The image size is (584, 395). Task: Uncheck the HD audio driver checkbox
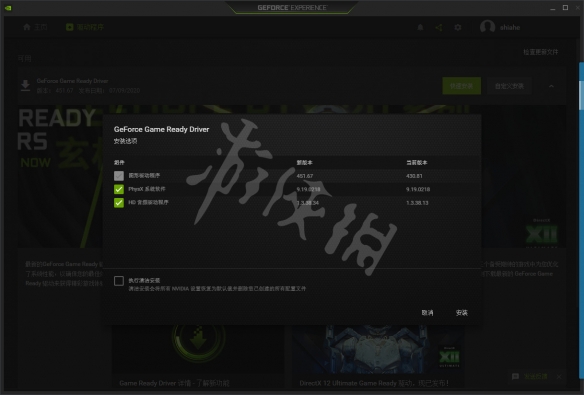click(119, 203)
